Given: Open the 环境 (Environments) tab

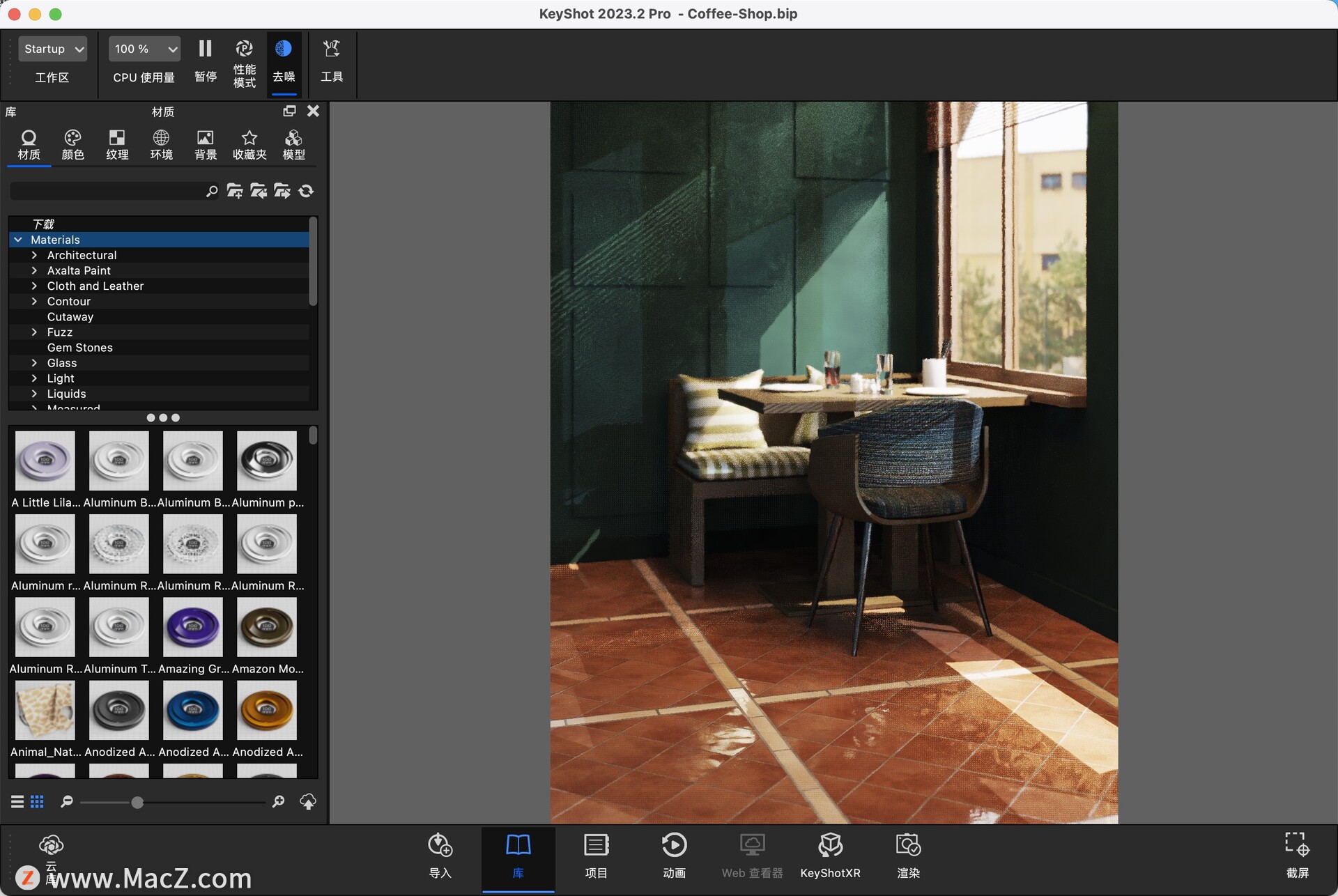Looking at the screenshot, I should pyautogui.click(x=161, y=144).
